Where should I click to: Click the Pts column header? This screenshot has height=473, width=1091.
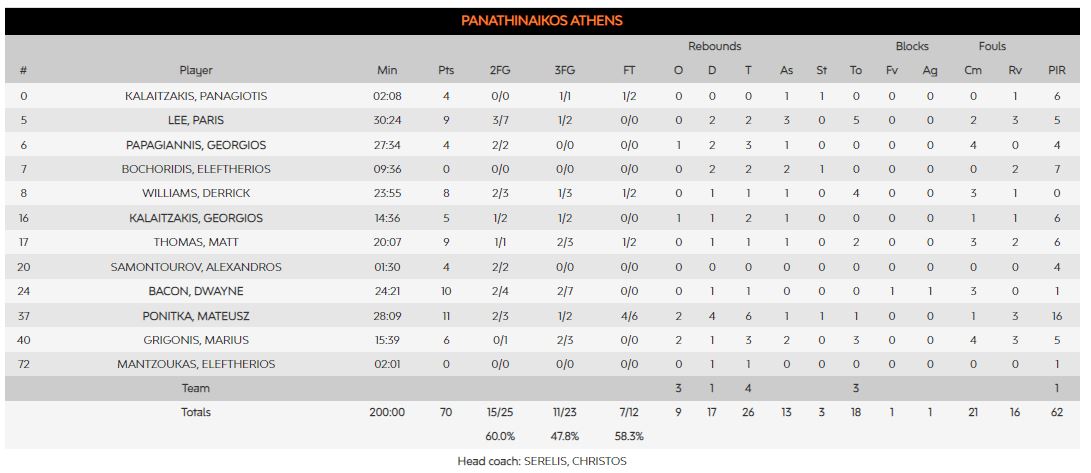(x=446, y=71)
